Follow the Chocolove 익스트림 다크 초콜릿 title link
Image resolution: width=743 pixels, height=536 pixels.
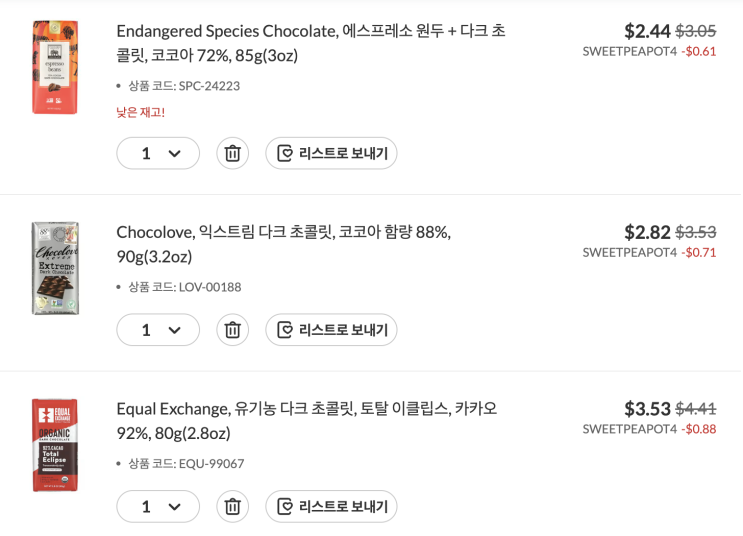[283, 244]
